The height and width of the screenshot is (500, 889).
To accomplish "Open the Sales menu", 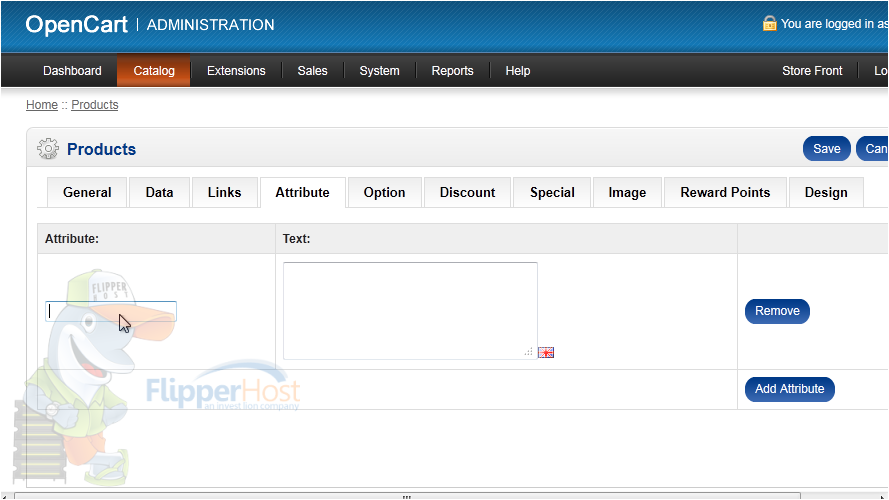I will 312,71.
